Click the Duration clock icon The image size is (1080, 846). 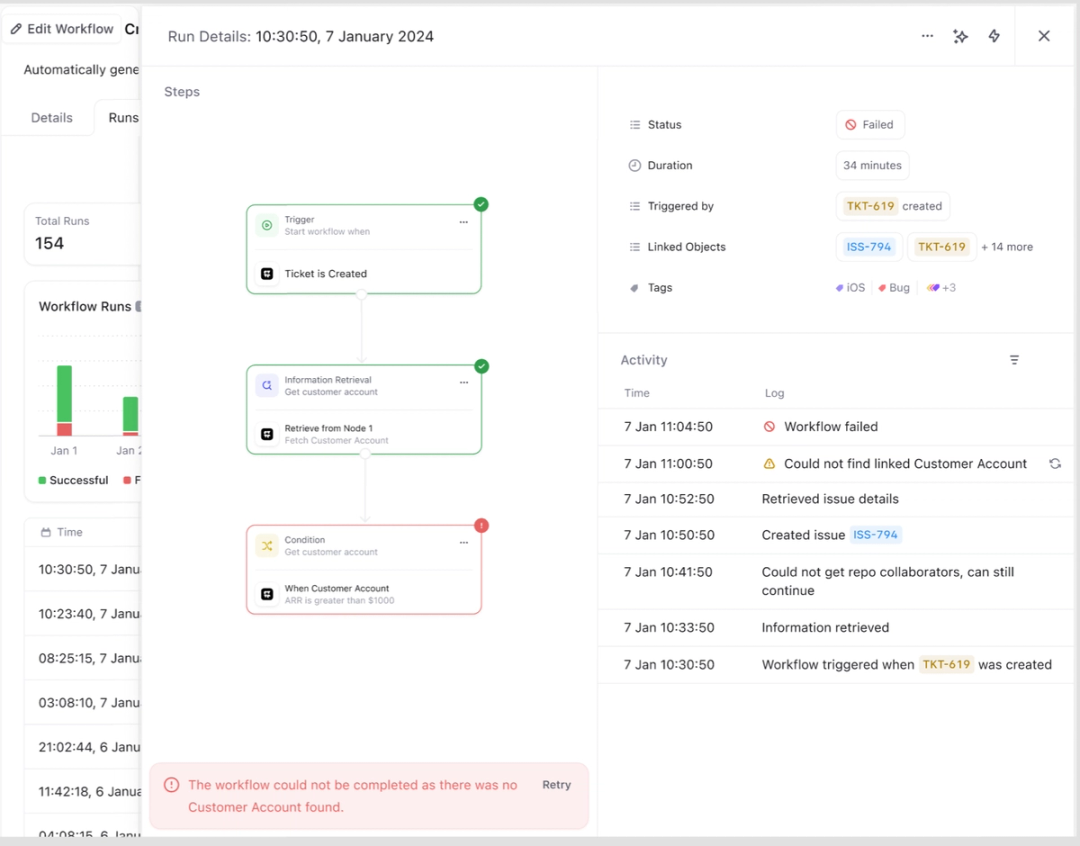coord(634,165)
